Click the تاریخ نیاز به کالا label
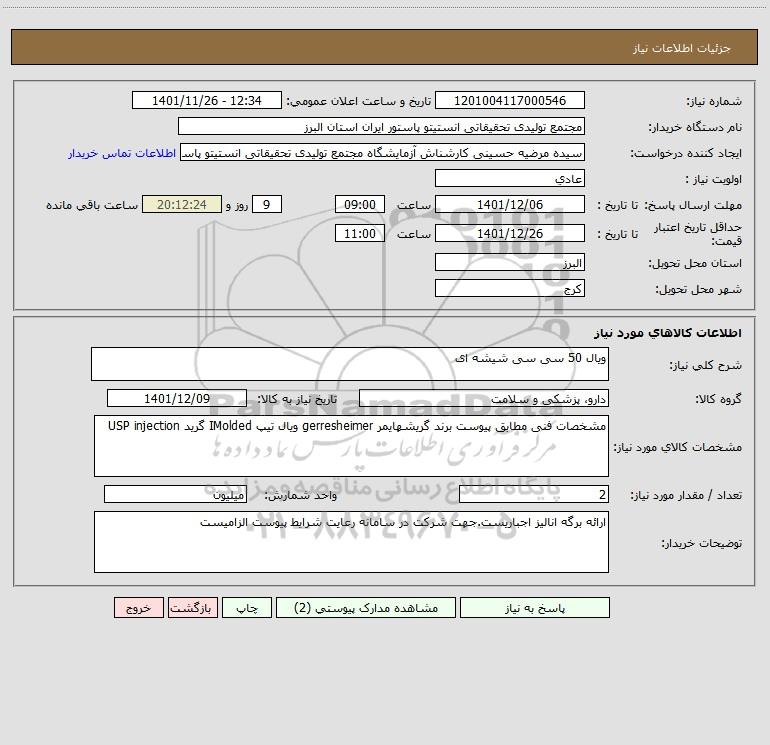Viewport: 770px width, 745px height. (297, 399)
